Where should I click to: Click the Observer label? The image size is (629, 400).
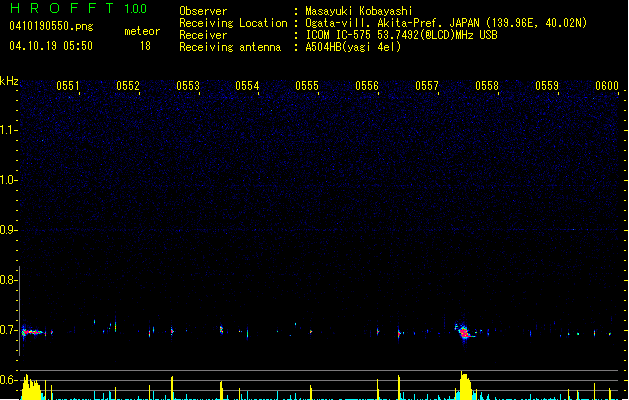click(203, 11)
